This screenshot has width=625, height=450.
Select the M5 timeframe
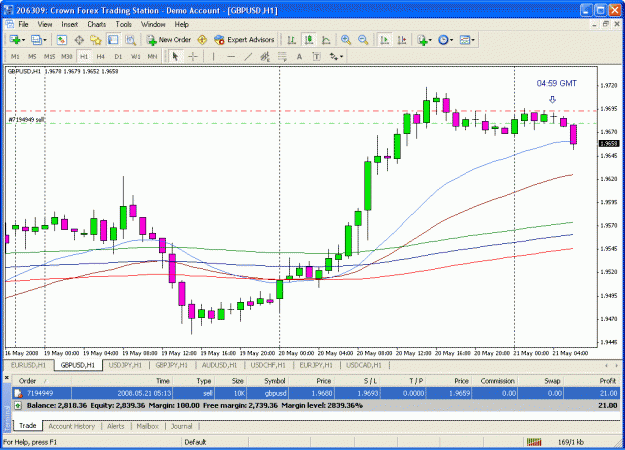click(x=32, y=57)
